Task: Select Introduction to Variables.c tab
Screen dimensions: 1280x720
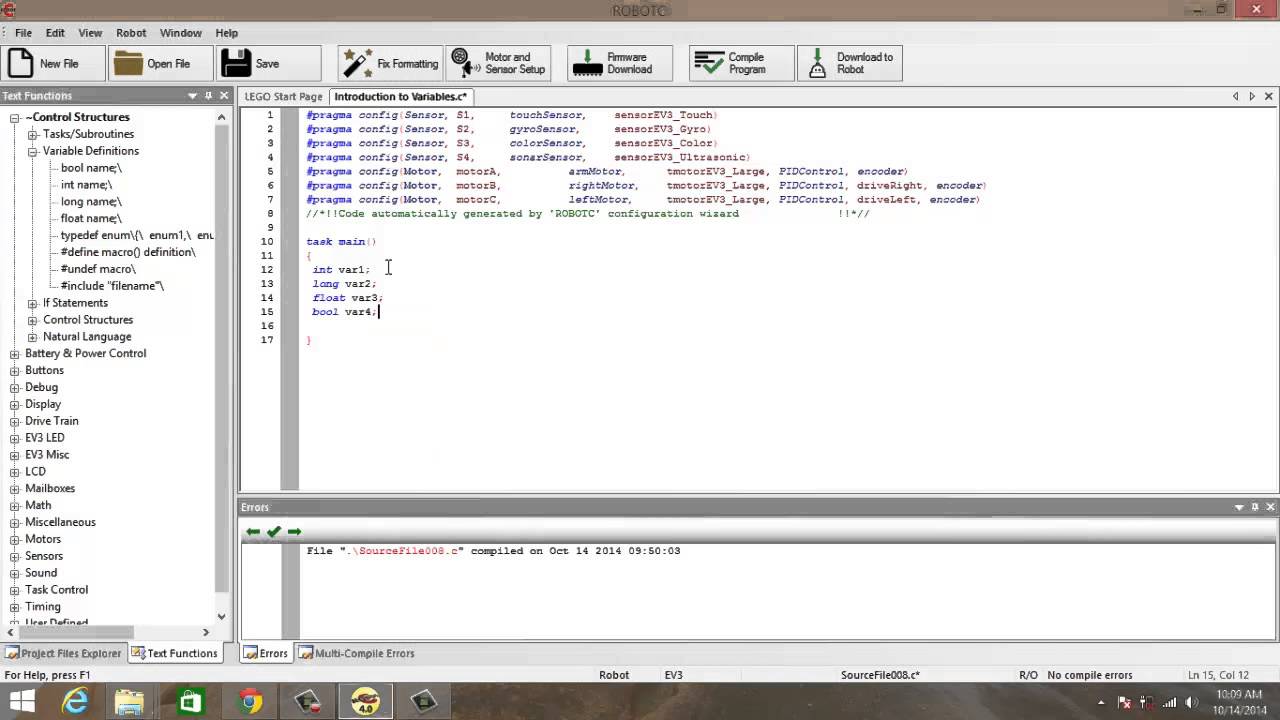Action: point(400,97)
